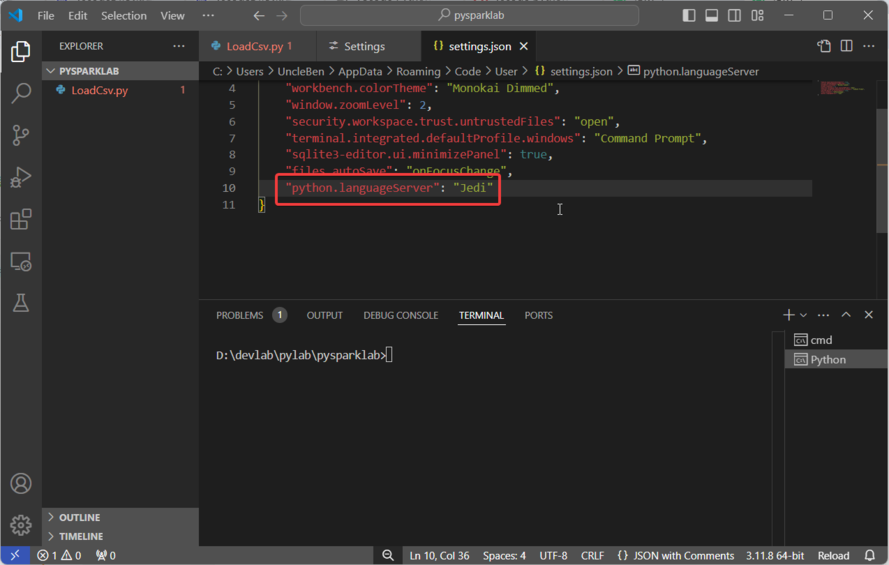Expand the TIMELINE section

[81, 536]
